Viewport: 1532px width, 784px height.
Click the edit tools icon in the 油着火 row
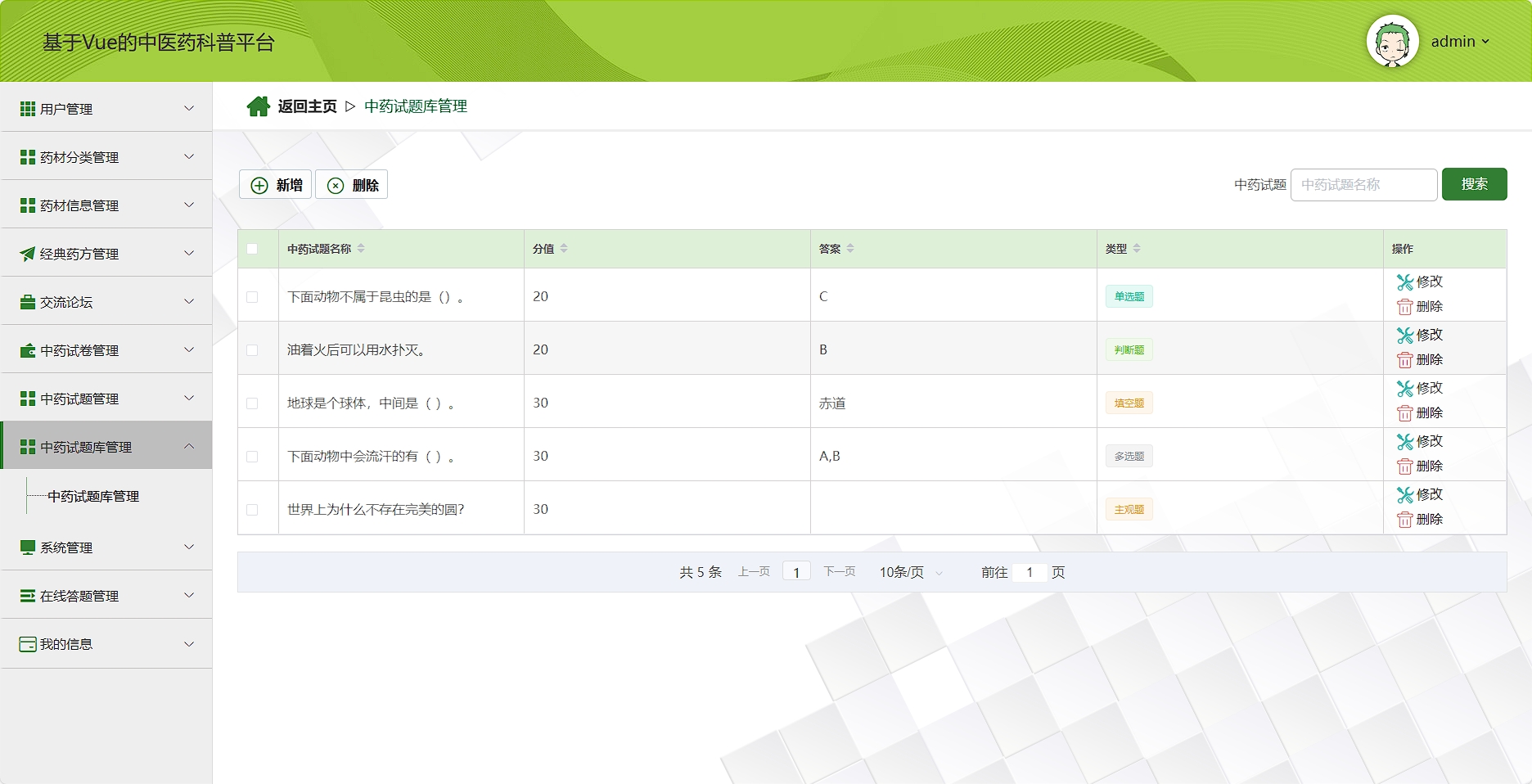(x=1405, y=336)
